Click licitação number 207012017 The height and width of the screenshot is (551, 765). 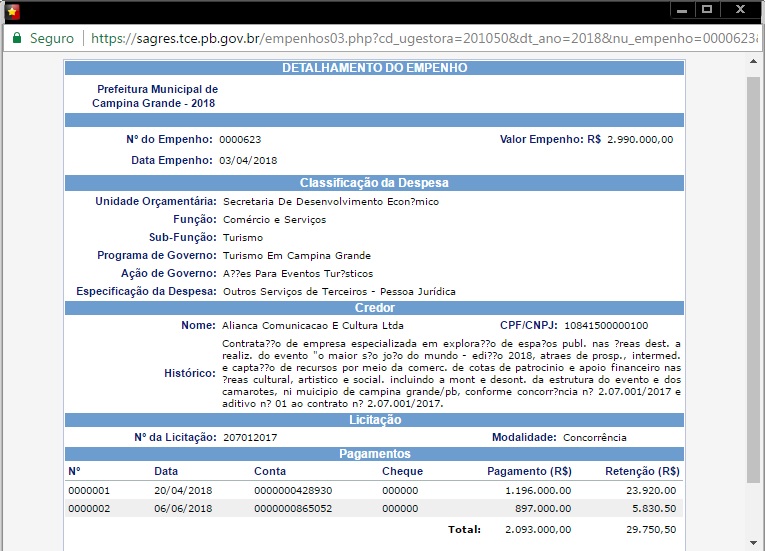(x=250, y=438)
